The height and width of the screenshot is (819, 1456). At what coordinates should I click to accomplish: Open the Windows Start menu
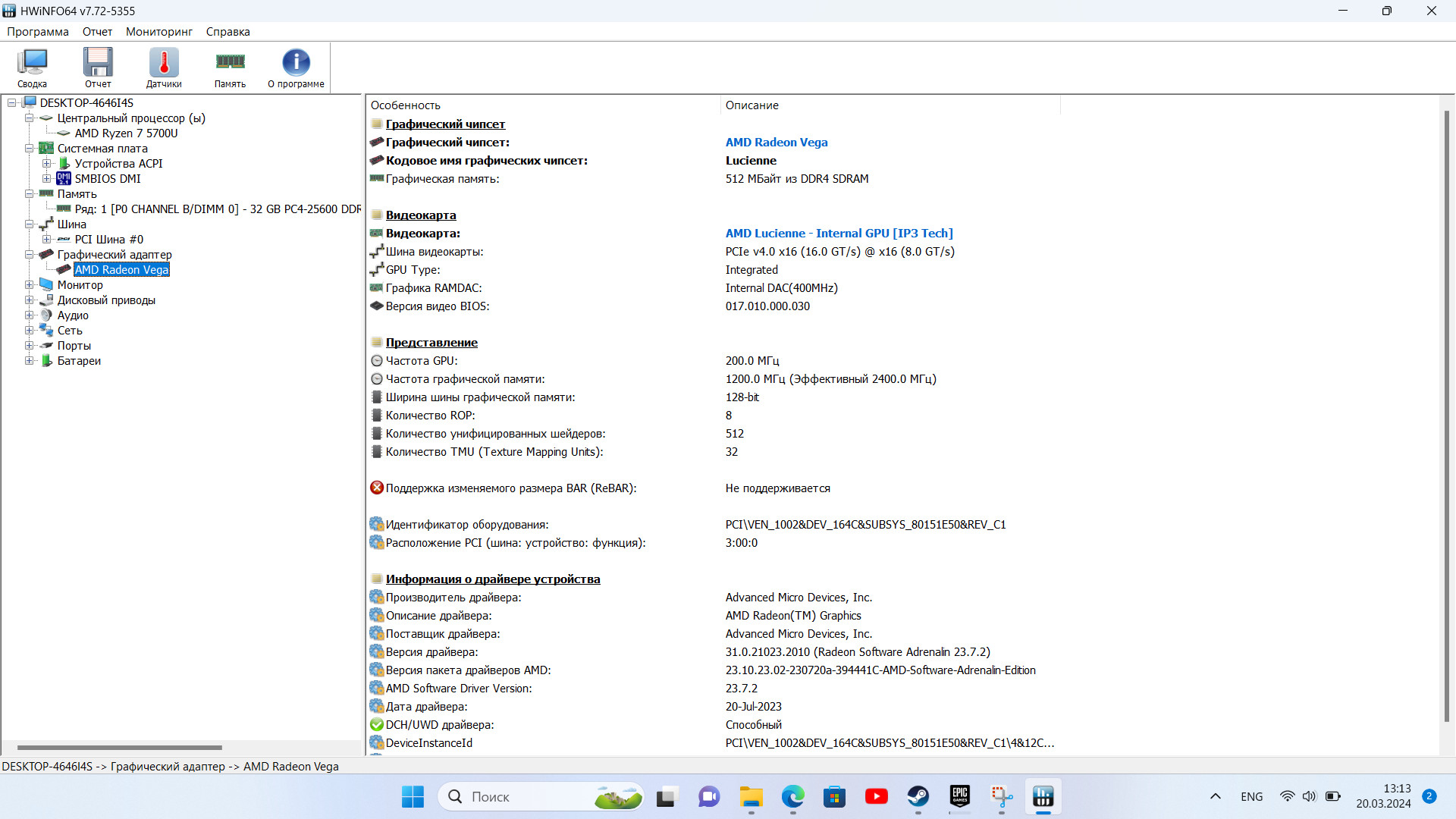413,797
